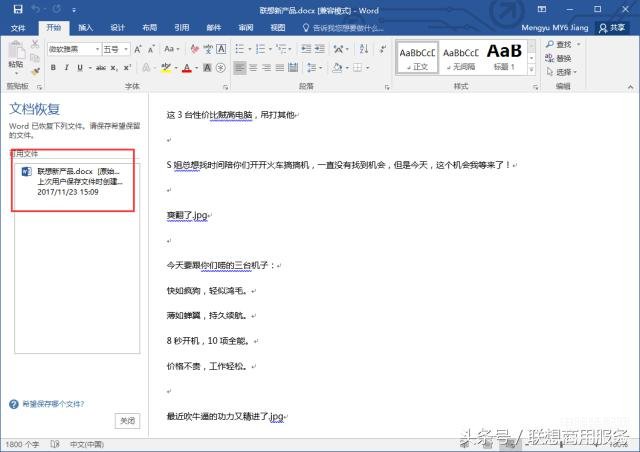
Task: Open the Line Spacing dropdown
Action: (x=314, y=68)
